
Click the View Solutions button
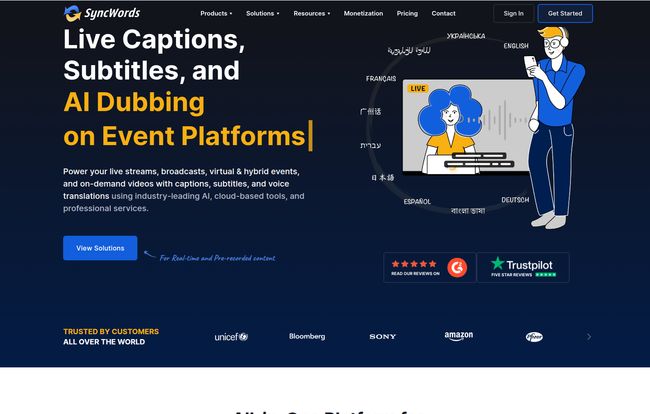tap(100, 248)
